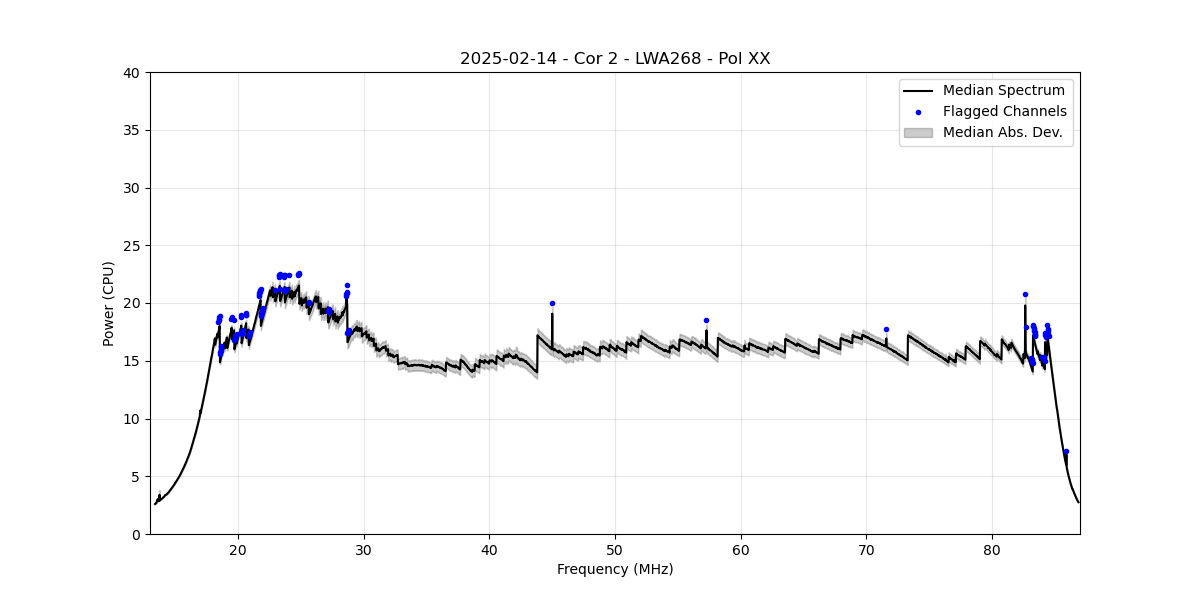Click the "Median Spectrum" legend label
The width and height of the screenshot is (1200, 600).
pyautogui.click(x=1003, y=91)
